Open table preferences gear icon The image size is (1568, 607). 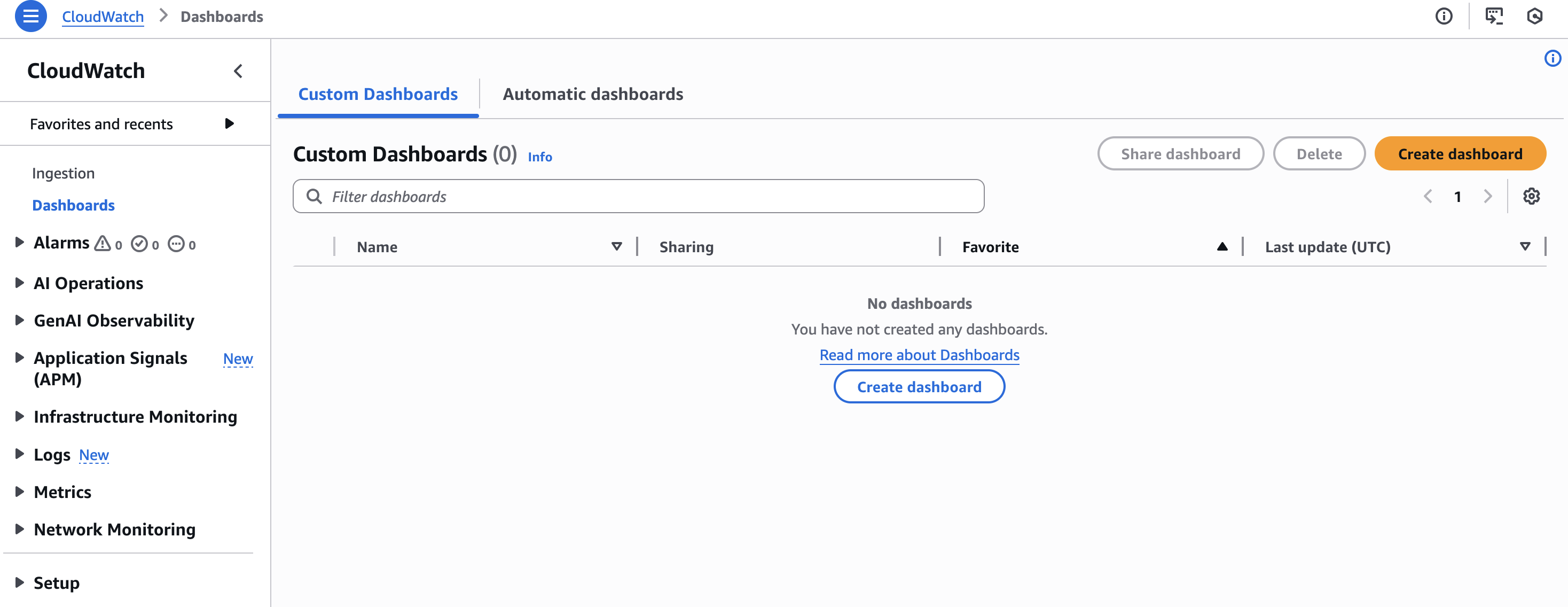click(1531, 197)
